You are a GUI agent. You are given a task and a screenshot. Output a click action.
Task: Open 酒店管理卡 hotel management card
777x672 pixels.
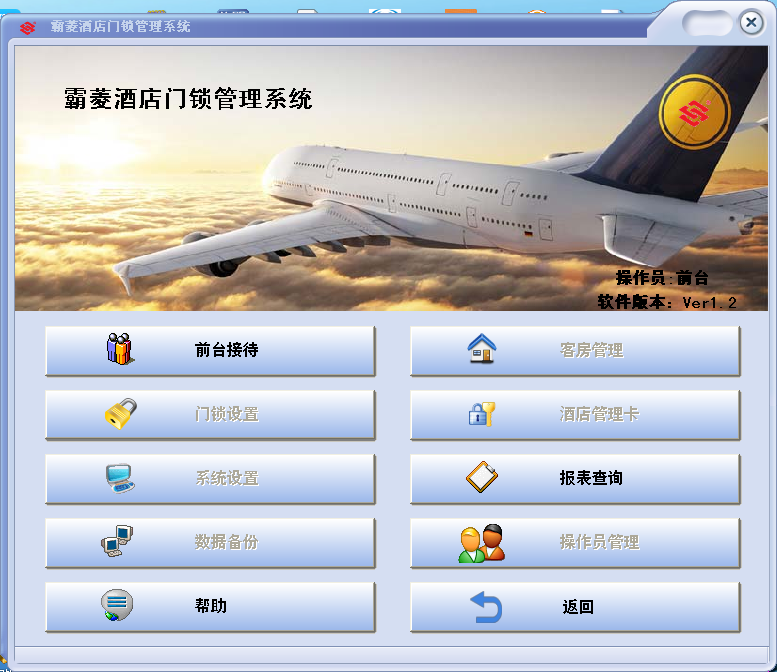[x=575, y=415]
